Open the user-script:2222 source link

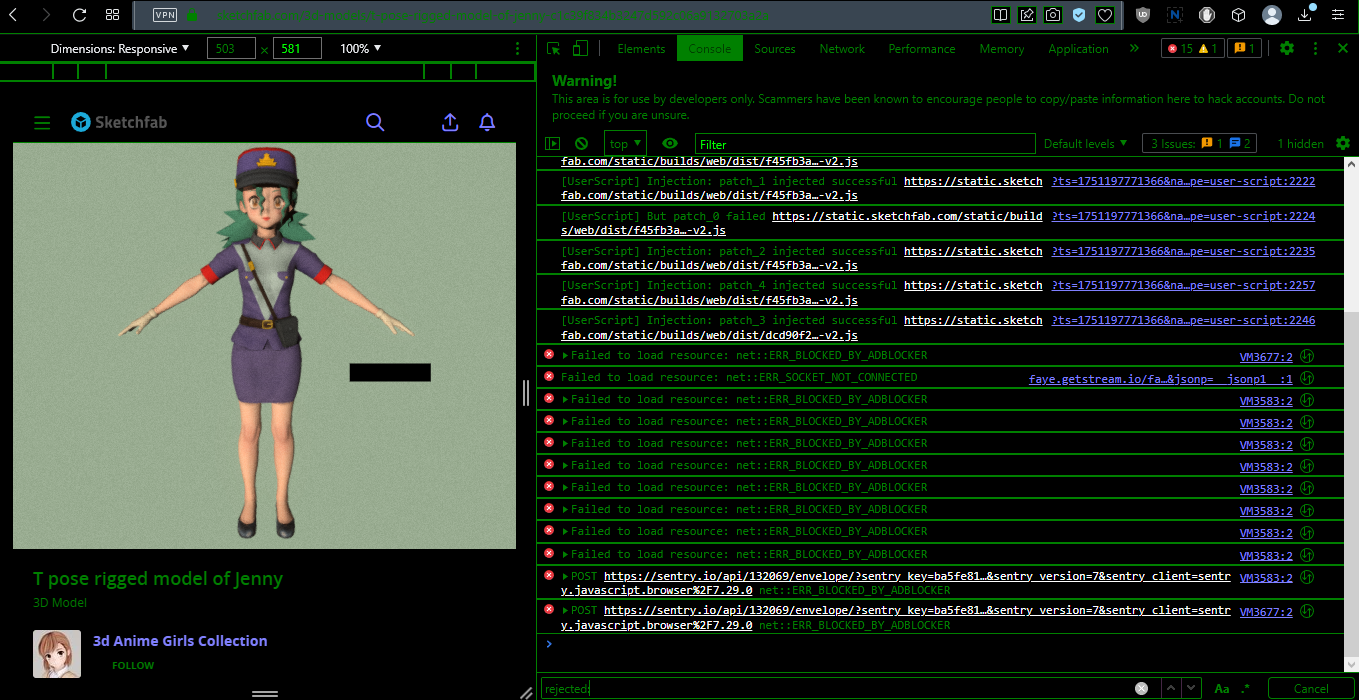(1183, 181)
